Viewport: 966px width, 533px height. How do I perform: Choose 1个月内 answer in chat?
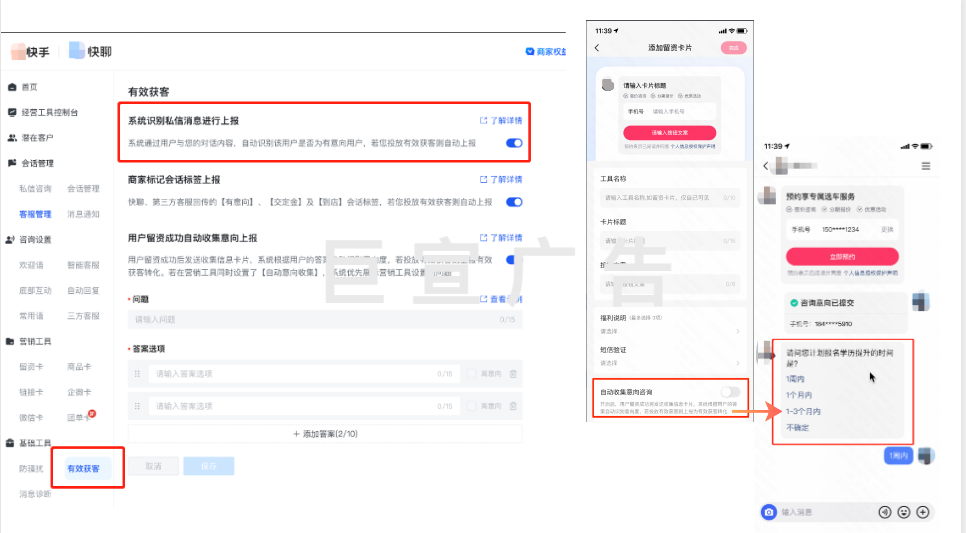point(798,395)
